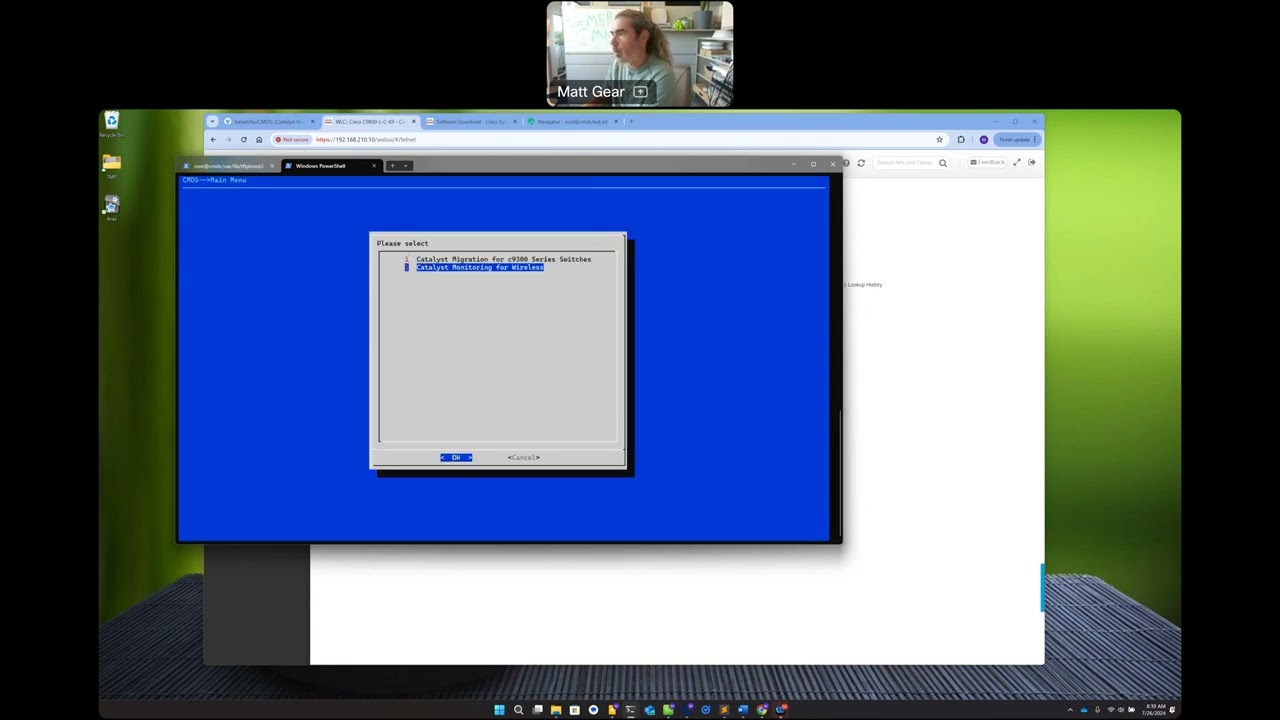Open the Chrome profile avatar
Screen dimensions: 1280x720
(x=983, y=140)
